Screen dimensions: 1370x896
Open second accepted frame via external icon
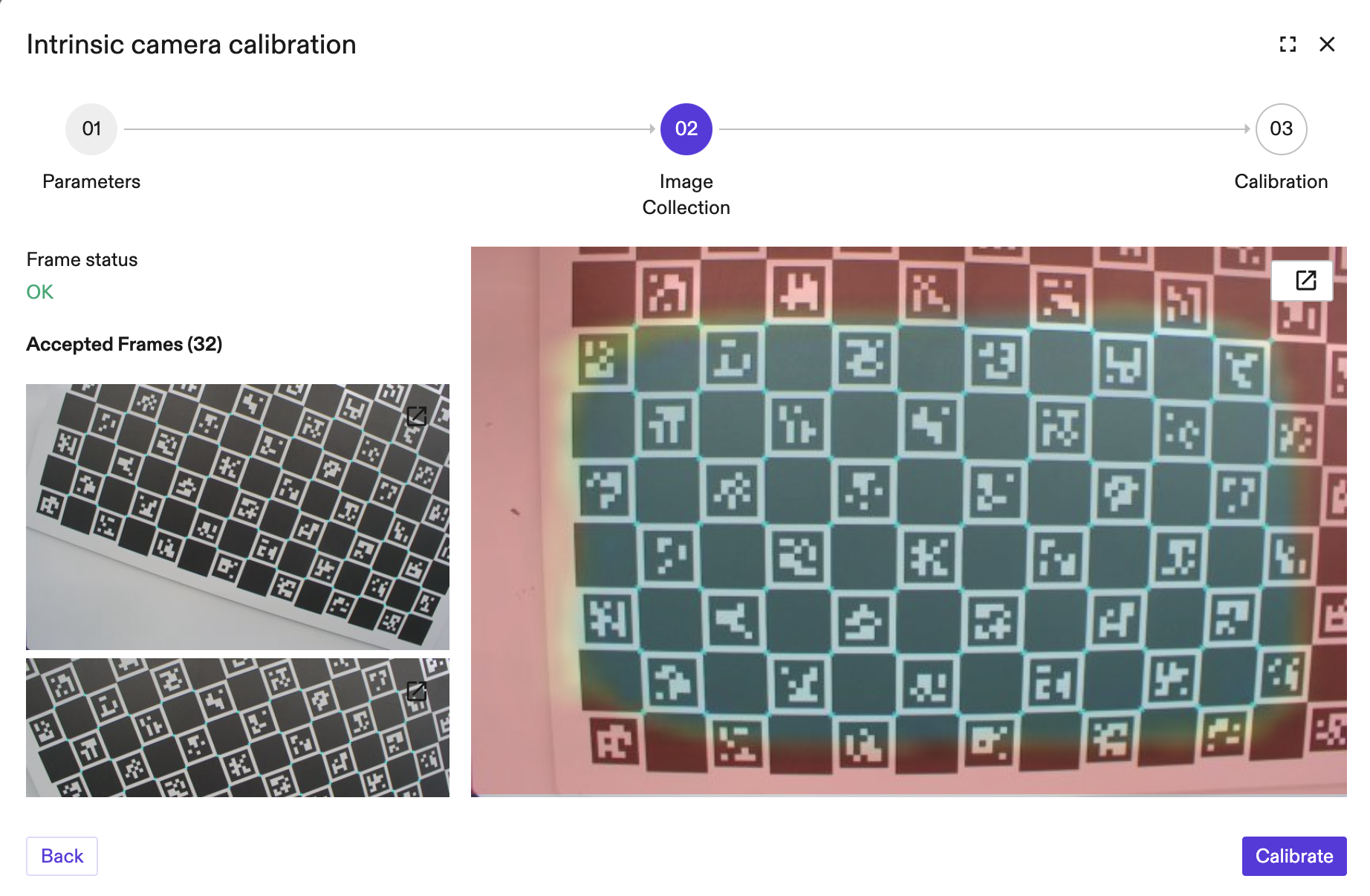pyautogui.click(x=417, y=691)
